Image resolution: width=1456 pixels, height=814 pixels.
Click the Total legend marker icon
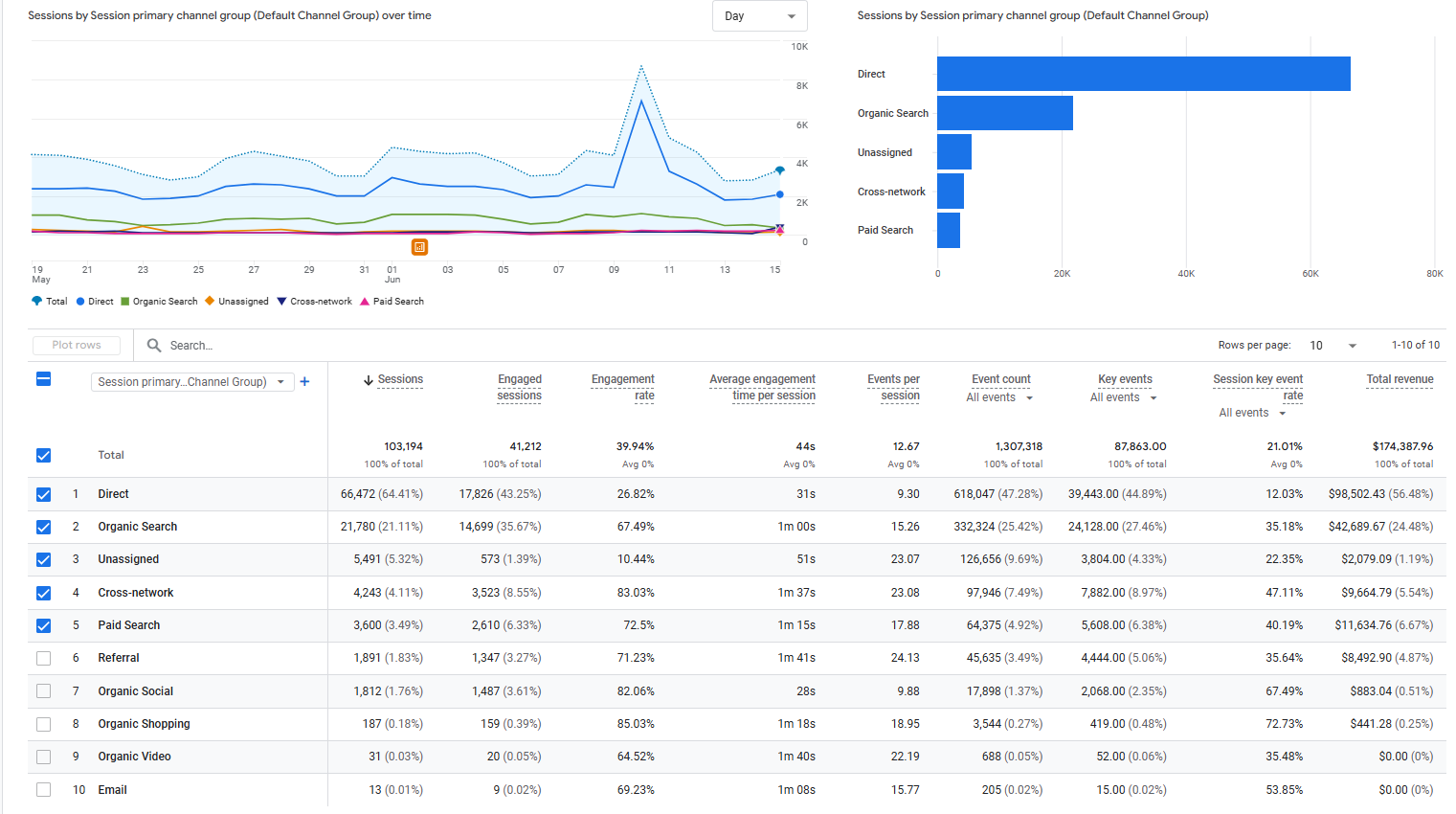(36, 301)
